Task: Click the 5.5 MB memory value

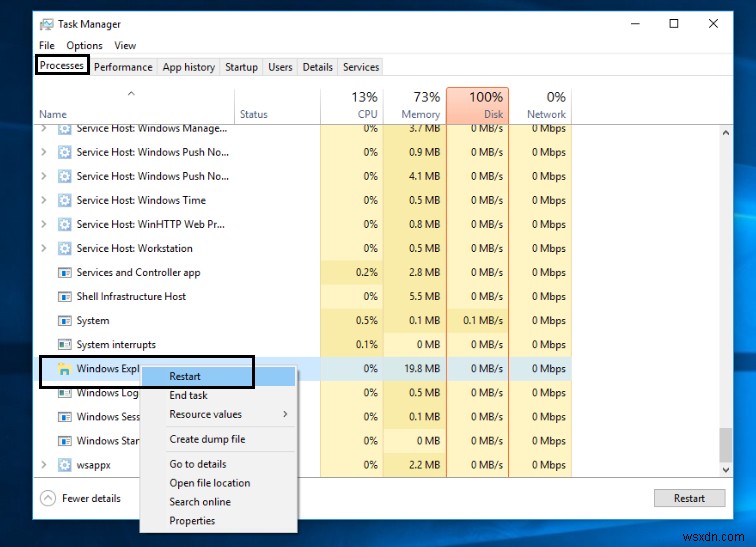Action: [424, 296]
